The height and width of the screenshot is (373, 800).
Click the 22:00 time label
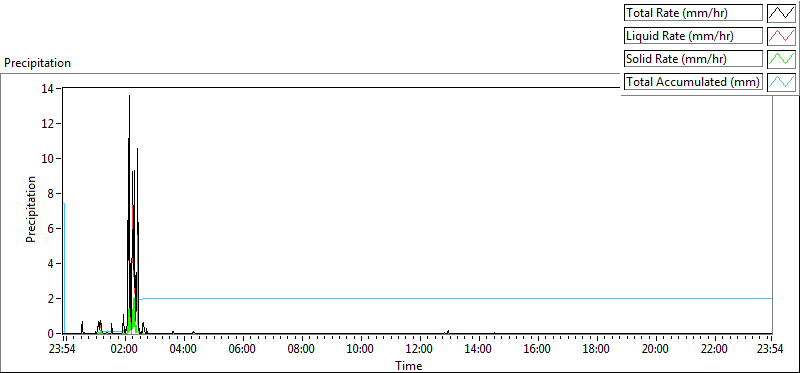[x=714, y=349]
